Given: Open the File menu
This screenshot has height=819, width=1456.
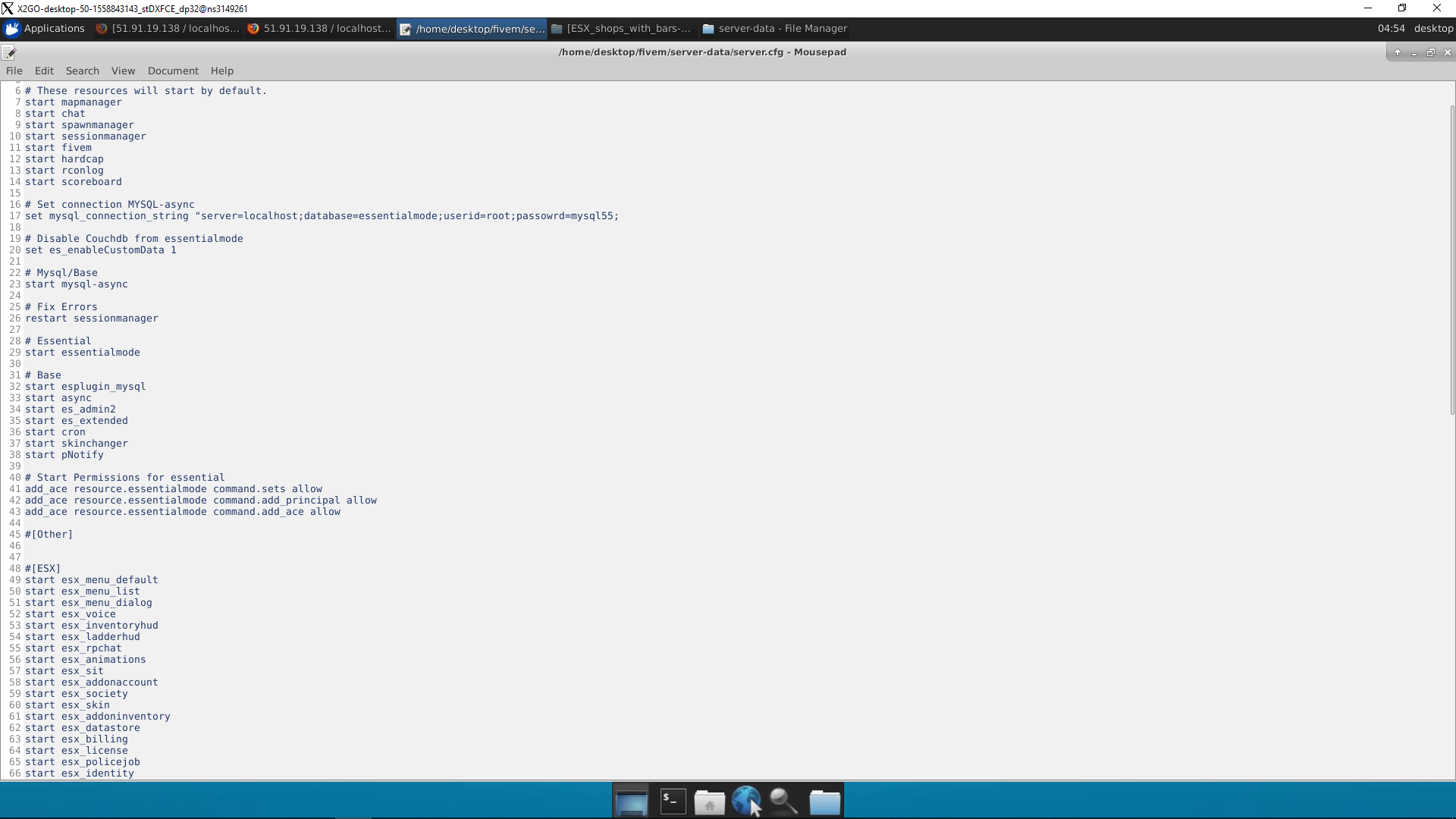Looking at the screenshot, I should coord(14,71).
